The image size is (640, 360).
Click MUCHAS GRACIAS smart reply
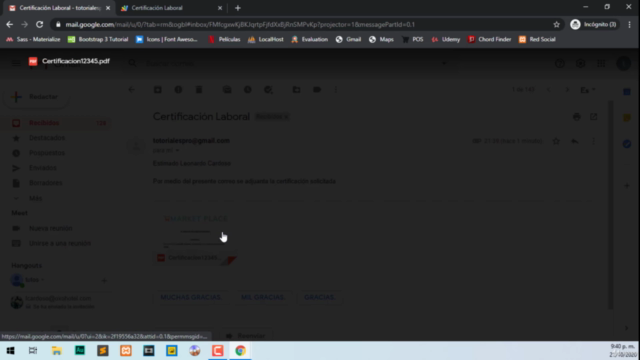tap(191, 297)
